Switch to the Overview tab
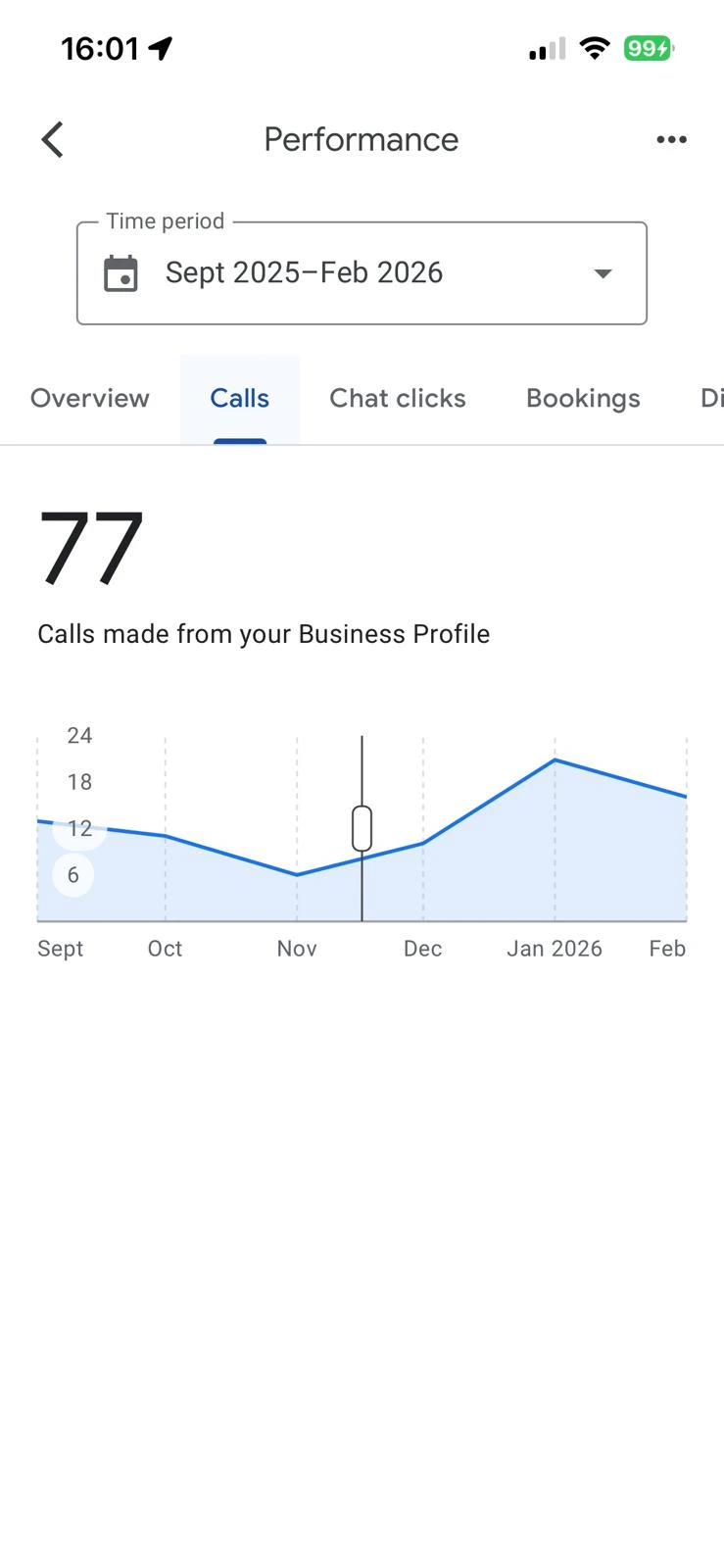Image resolution: width=724 pixels, height=1568 pixels. click(90, 399)
